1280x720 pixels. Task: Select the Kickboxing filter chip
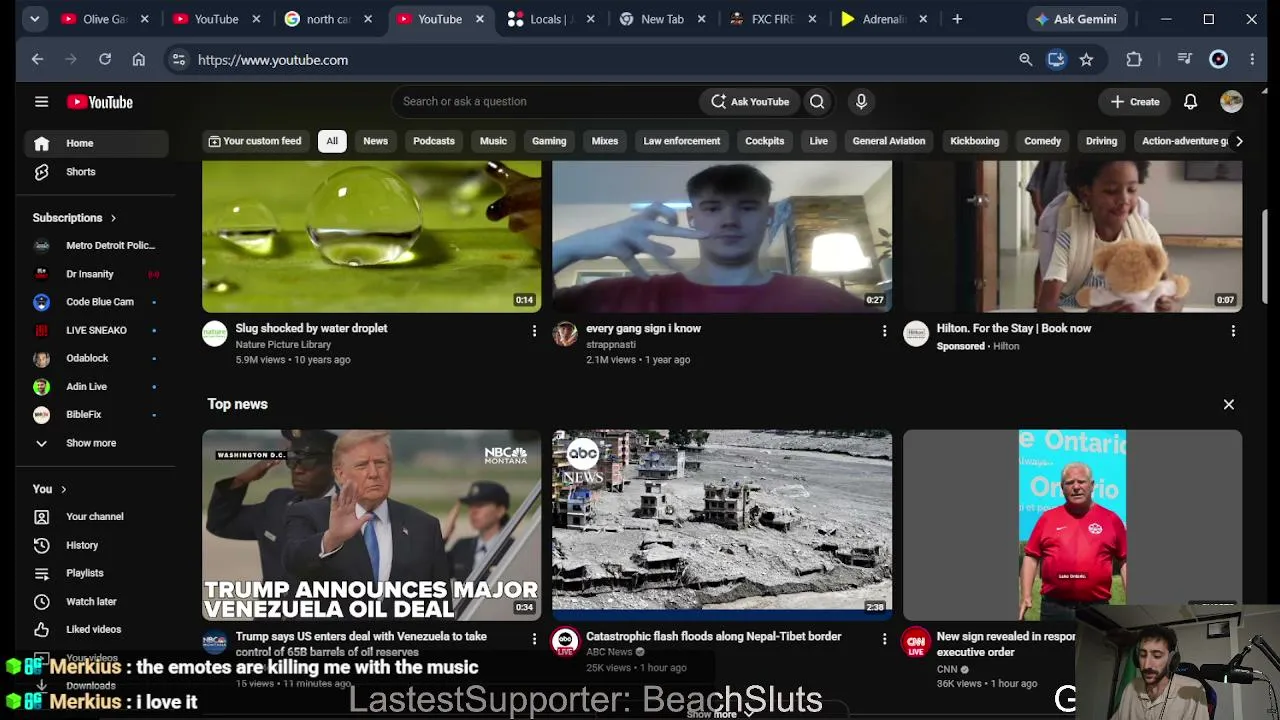974,141
